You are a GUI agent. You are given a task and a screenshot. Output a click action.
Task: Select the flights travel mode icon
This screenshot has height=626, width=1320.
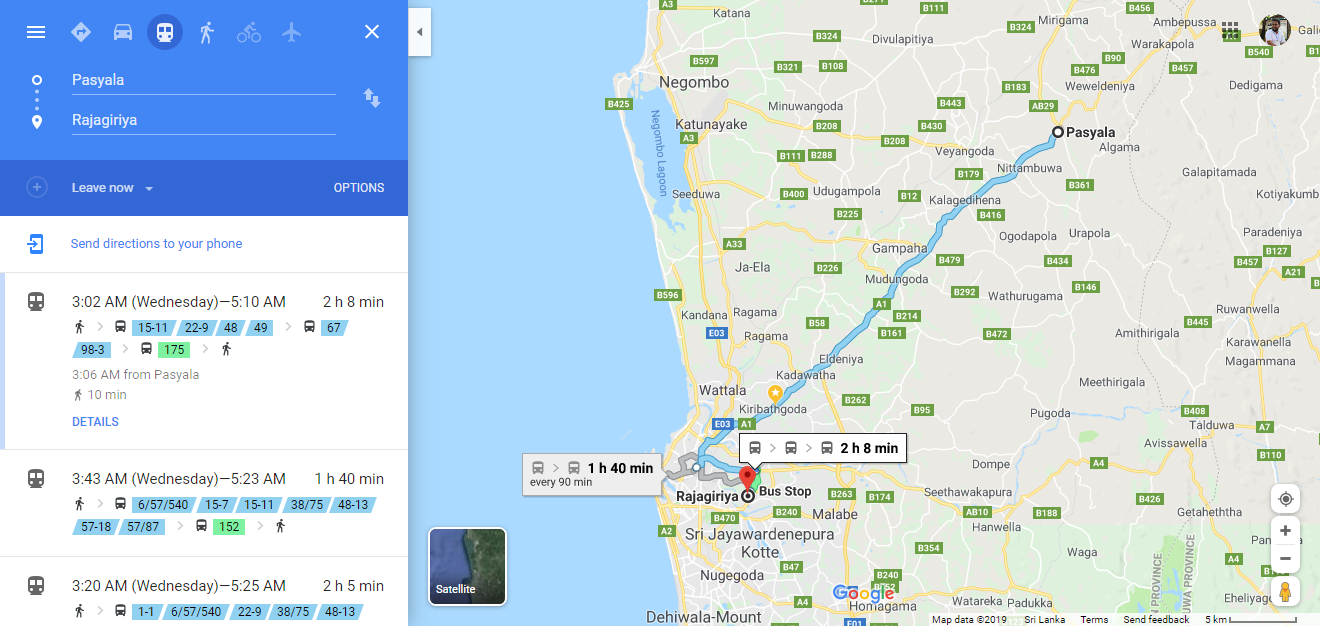pyautogui.click(x=291, y=32)
